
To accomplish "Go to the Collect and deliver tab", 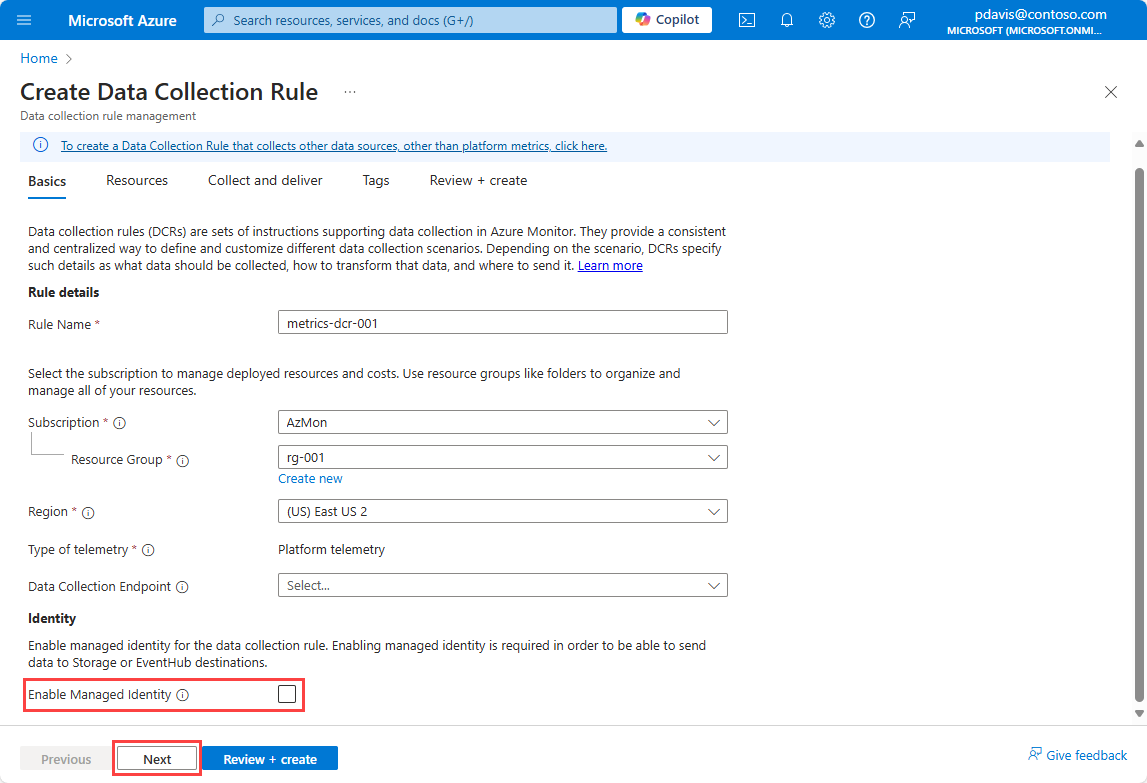I will tap(265, 181).
